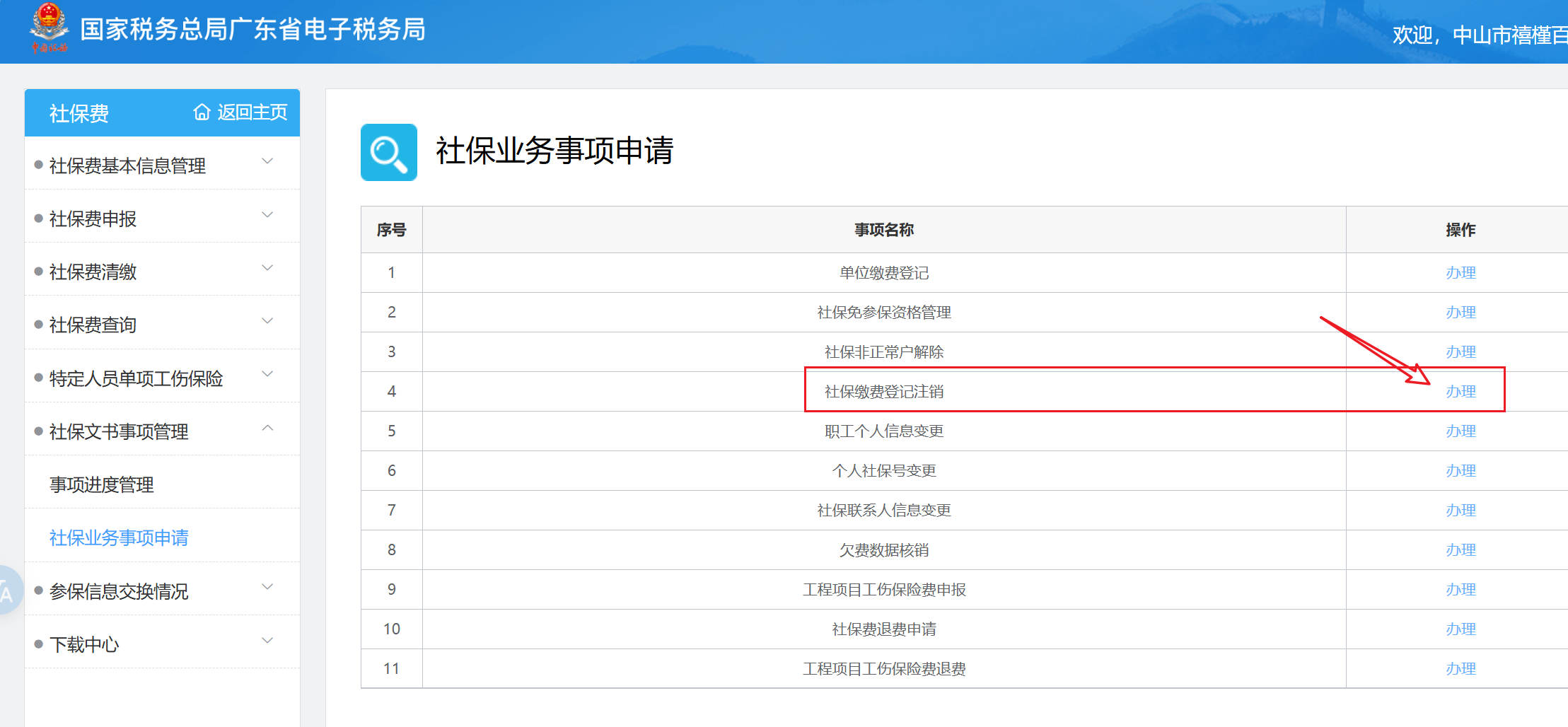Collapse the 社保文书事项管理 section arrow

pos(267,428)
